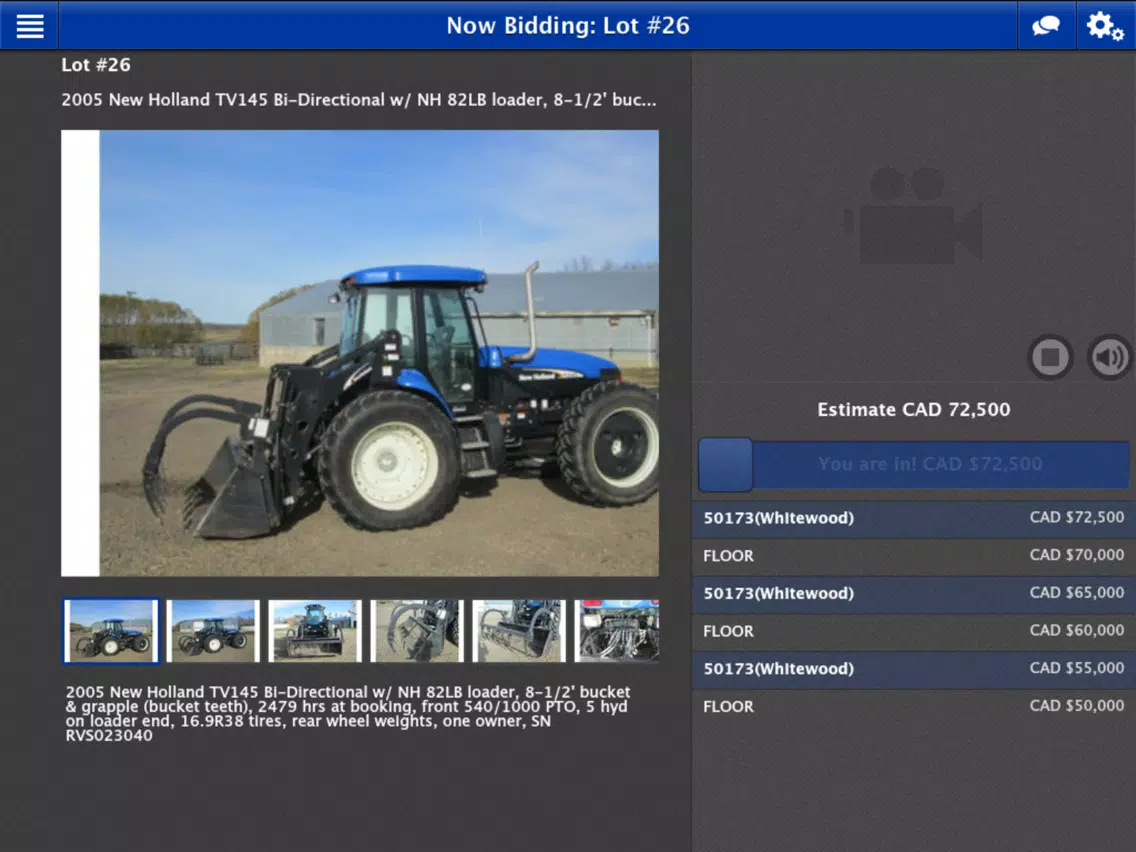Select the fifth bucket thumbnail
Image resolution: width=1136 pixels, height=852 pixels.
[519, 630]
